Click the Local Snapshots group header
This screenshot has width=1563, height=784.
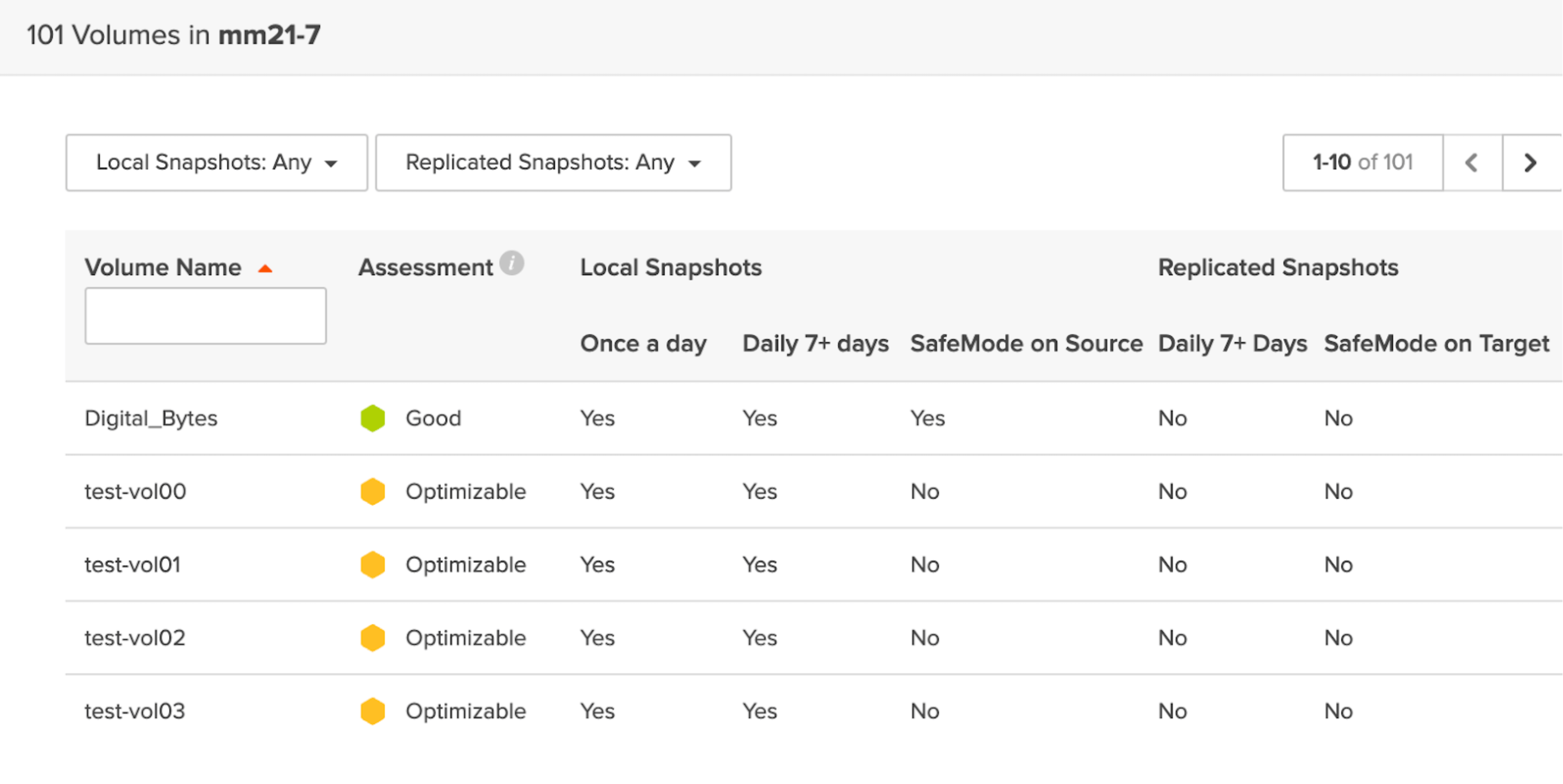click(x=671, y=268)
